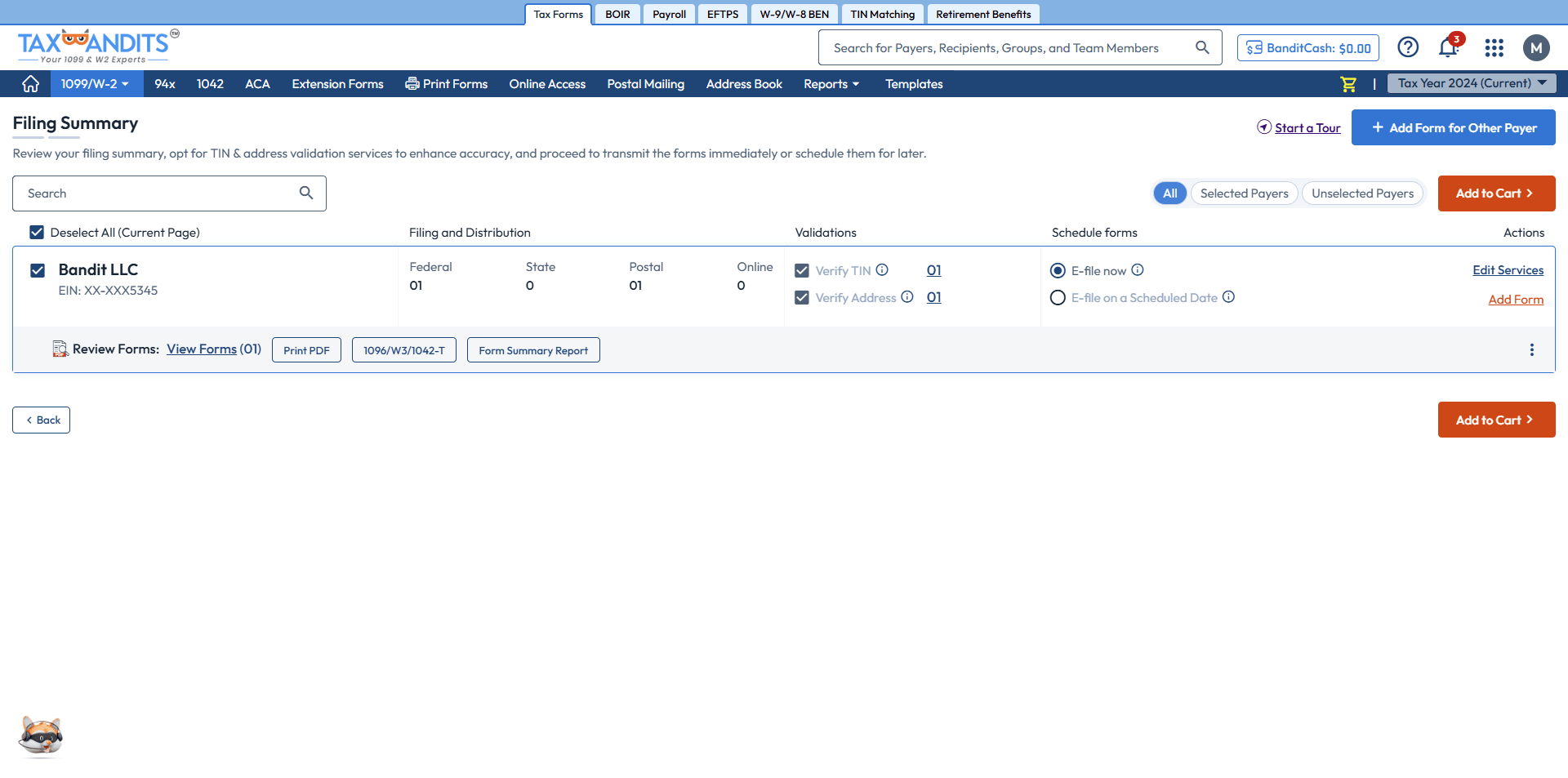
Task: Open the Reports dropdown menu
Action: click(x=831, y=84)
